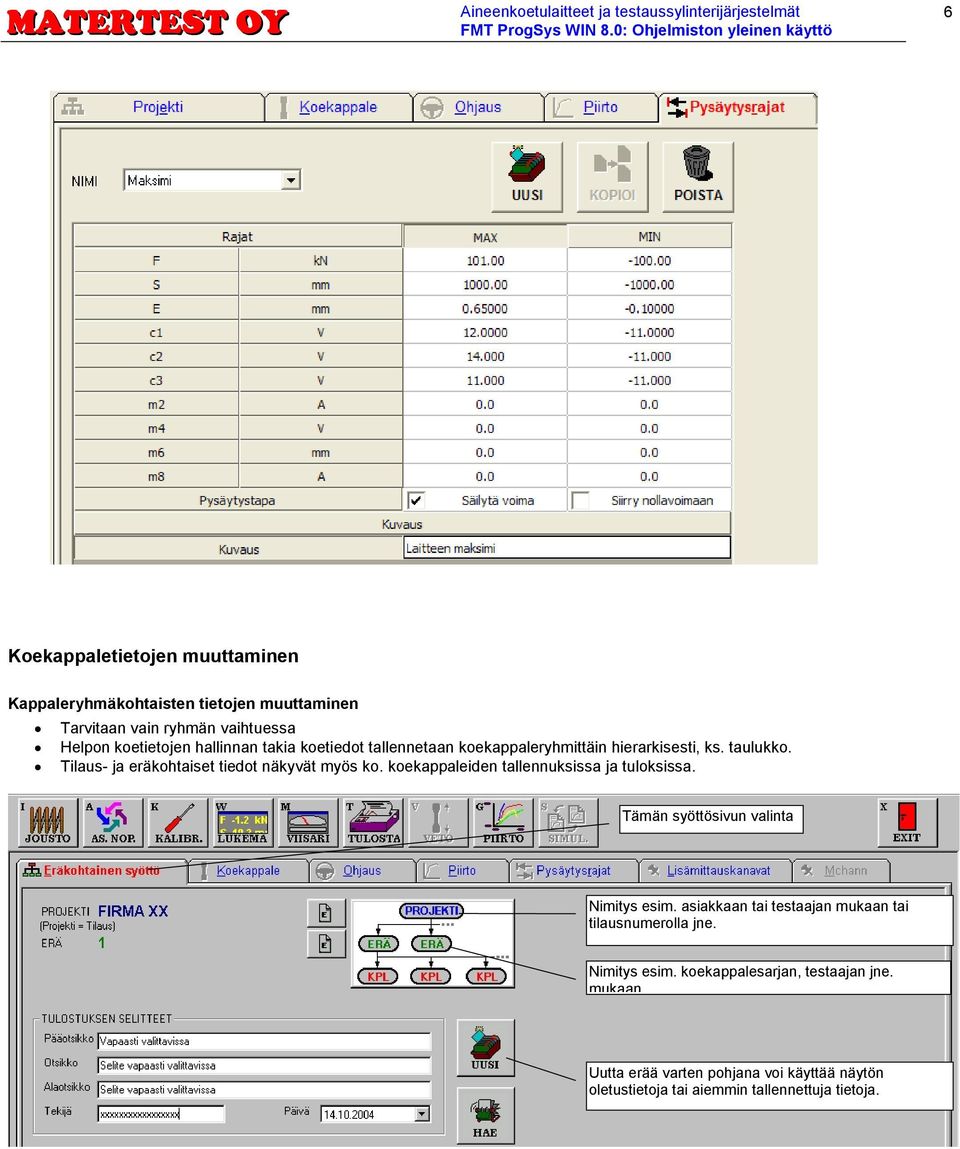Focus the Otsikko text field
The height and width of the screenshot is (1149, 960).
(x=265, y=1065)
